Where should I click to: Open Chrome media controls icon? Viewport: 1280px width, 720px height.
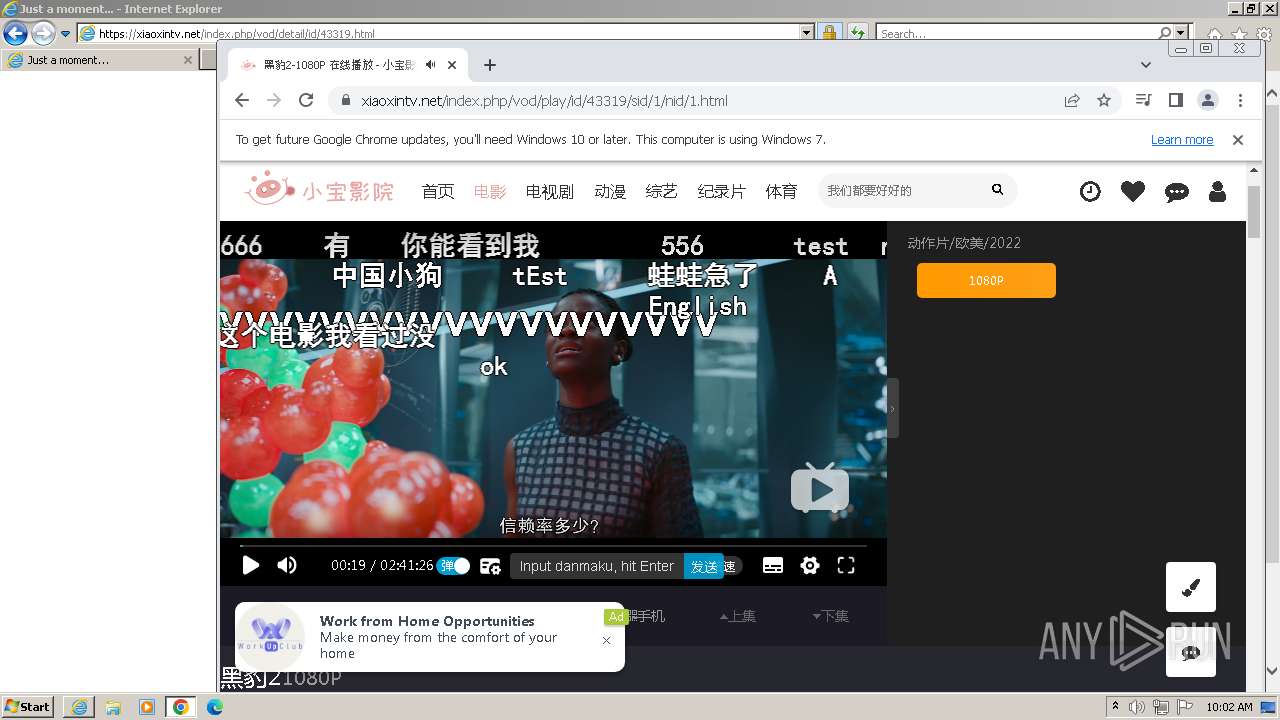click(1144, 100)
